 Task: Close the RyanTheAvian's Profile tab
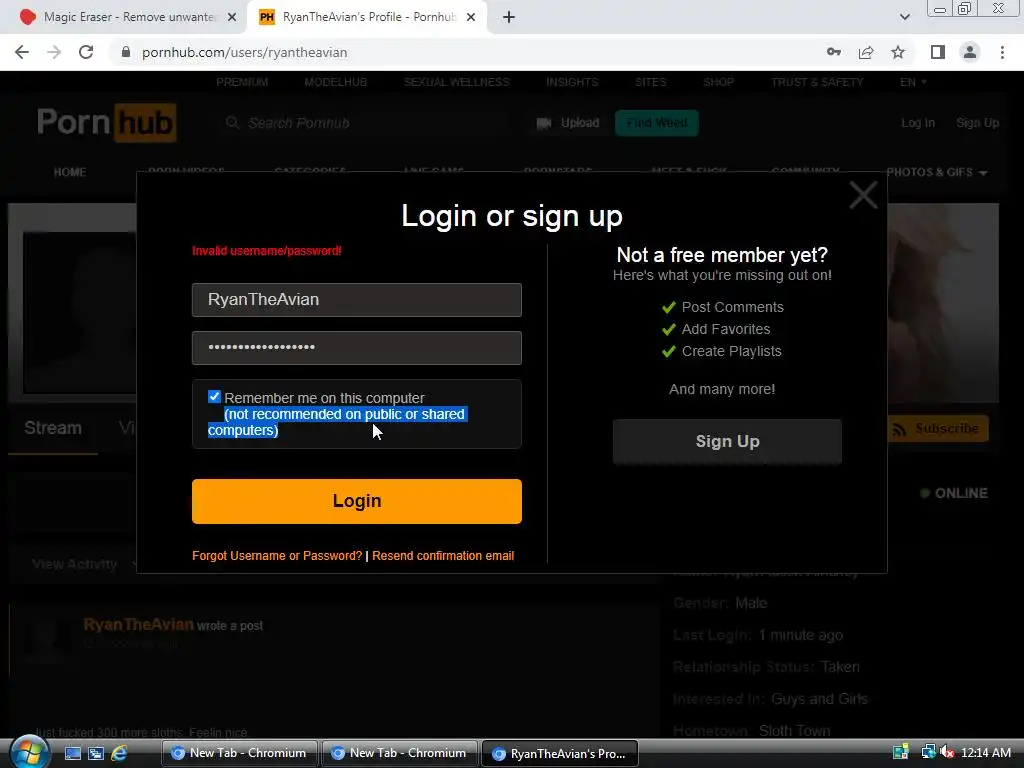pyautogui.click(x=471, y=18)
